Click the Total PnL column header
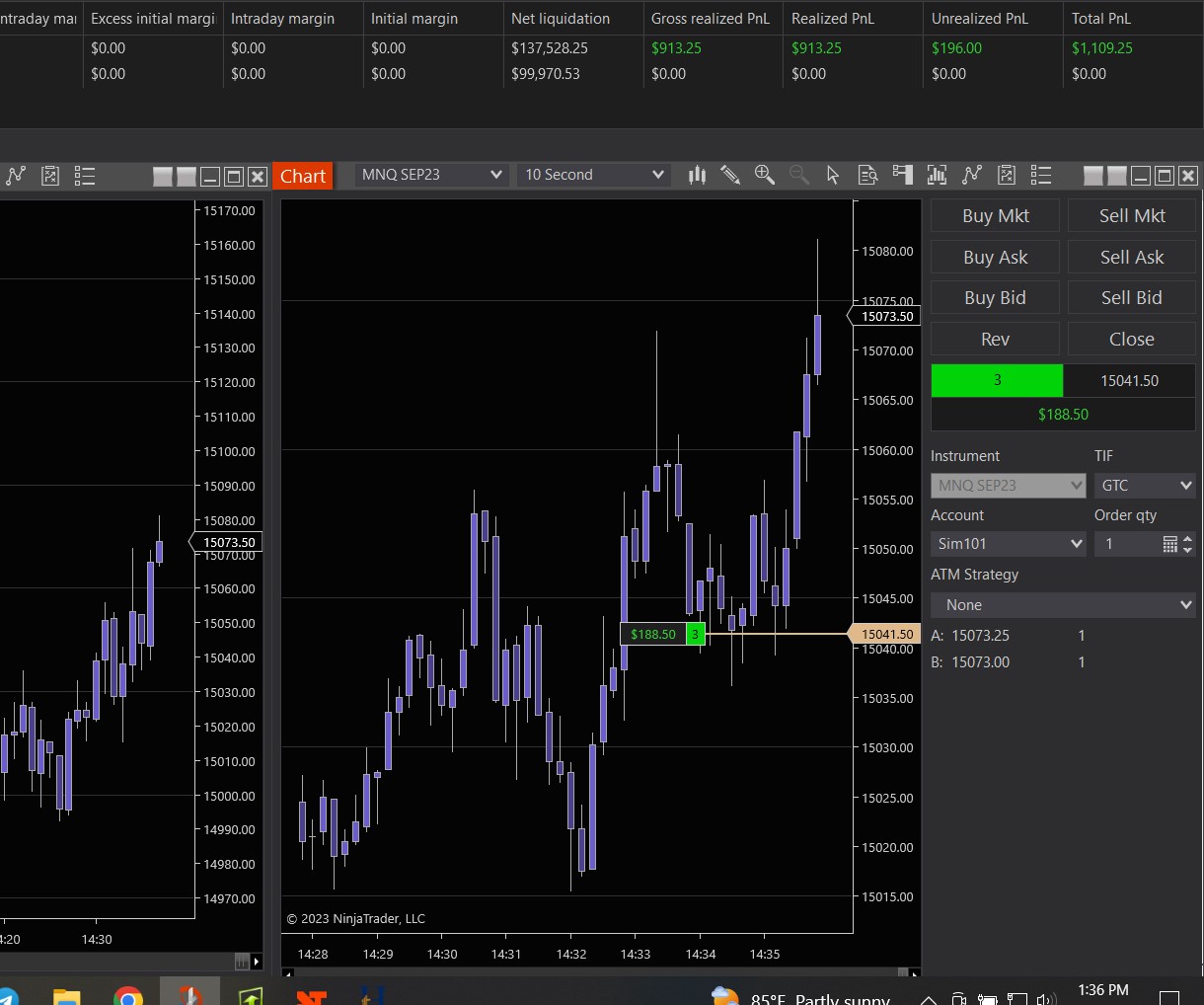Viewport: 1204px width, 1005px height. (x=1101, y=19)
